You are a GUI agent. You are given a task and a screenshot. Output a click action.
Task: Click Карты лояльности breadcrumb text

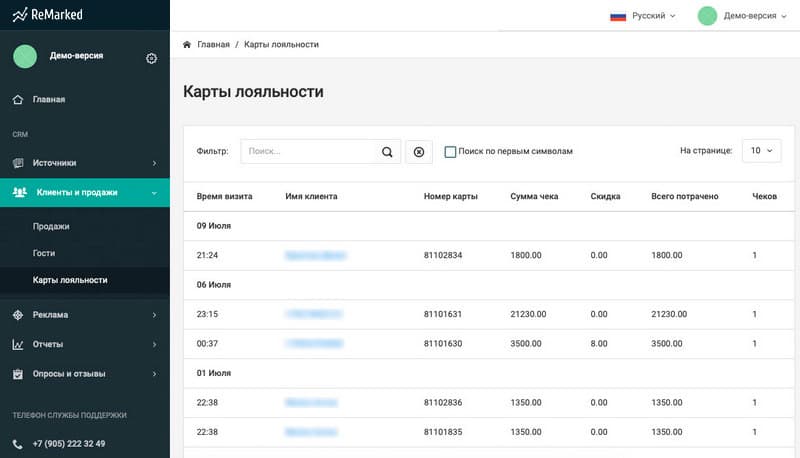click(281, 44)
